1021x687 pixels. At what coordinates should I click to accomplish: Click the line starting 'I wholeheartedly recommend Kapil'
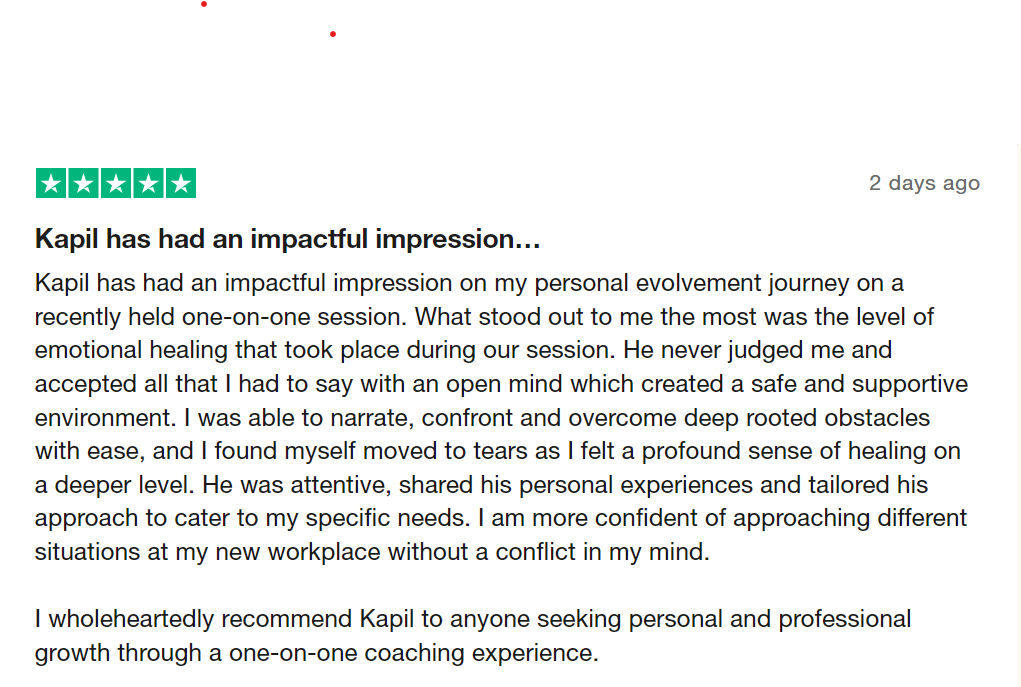[473, 619]
